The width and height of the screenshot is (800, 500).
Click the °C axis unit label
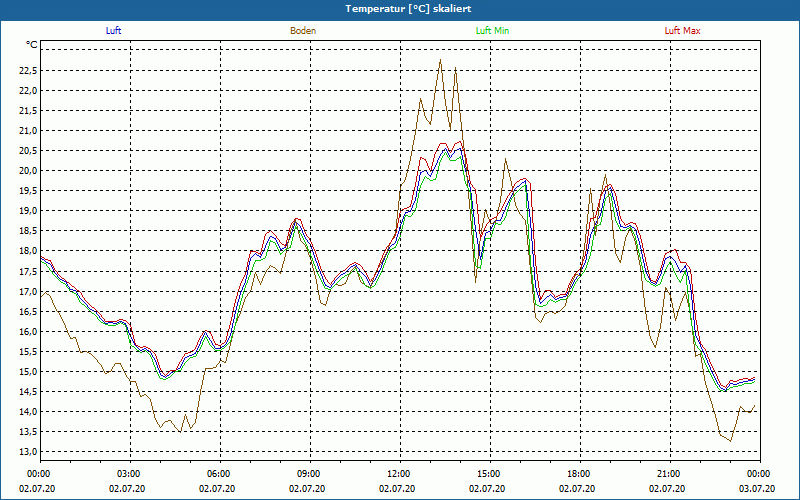tap(32, 45)
